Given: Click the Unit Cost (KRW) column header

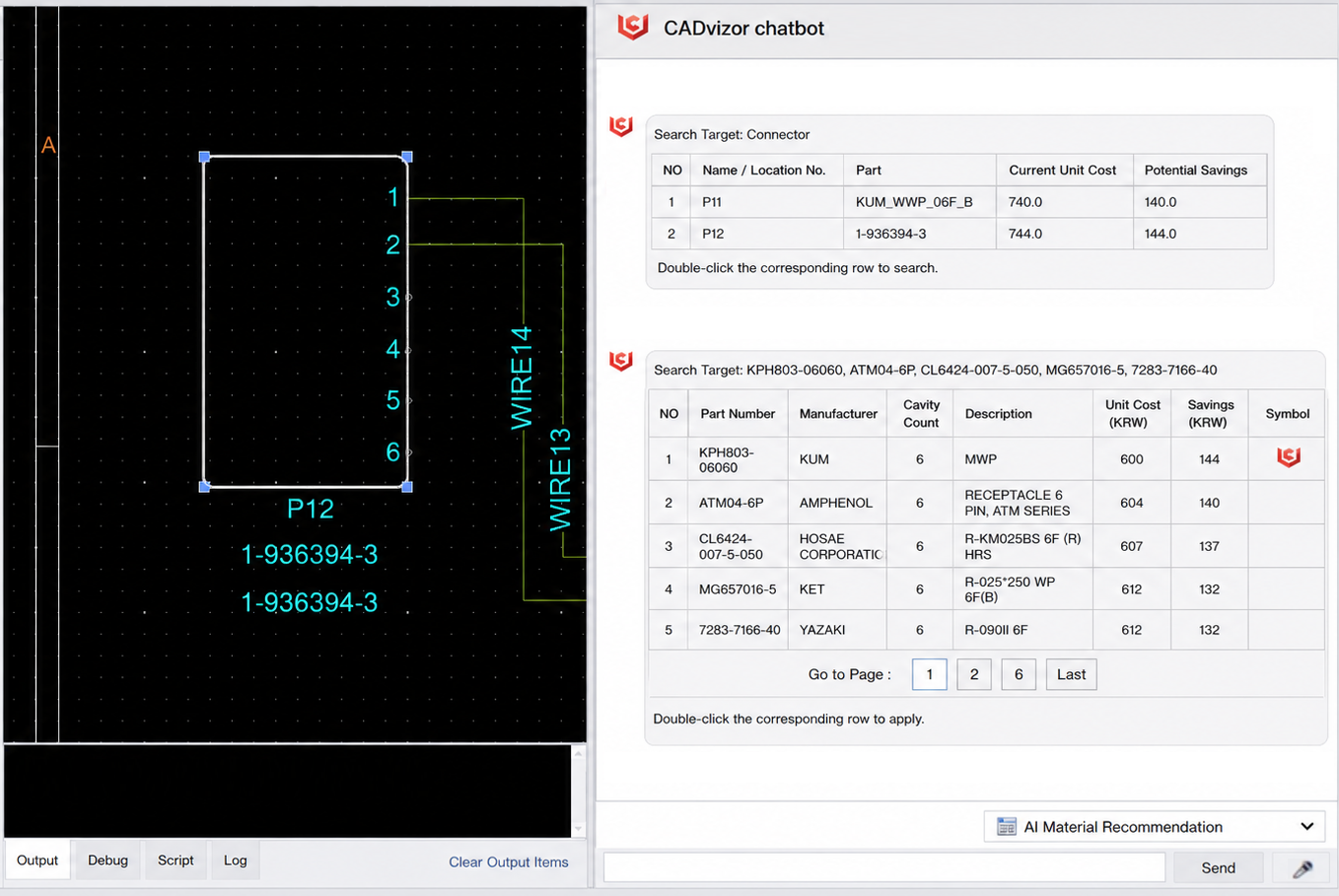Looking at the screenshot, I should click(x=1132, y=414).
